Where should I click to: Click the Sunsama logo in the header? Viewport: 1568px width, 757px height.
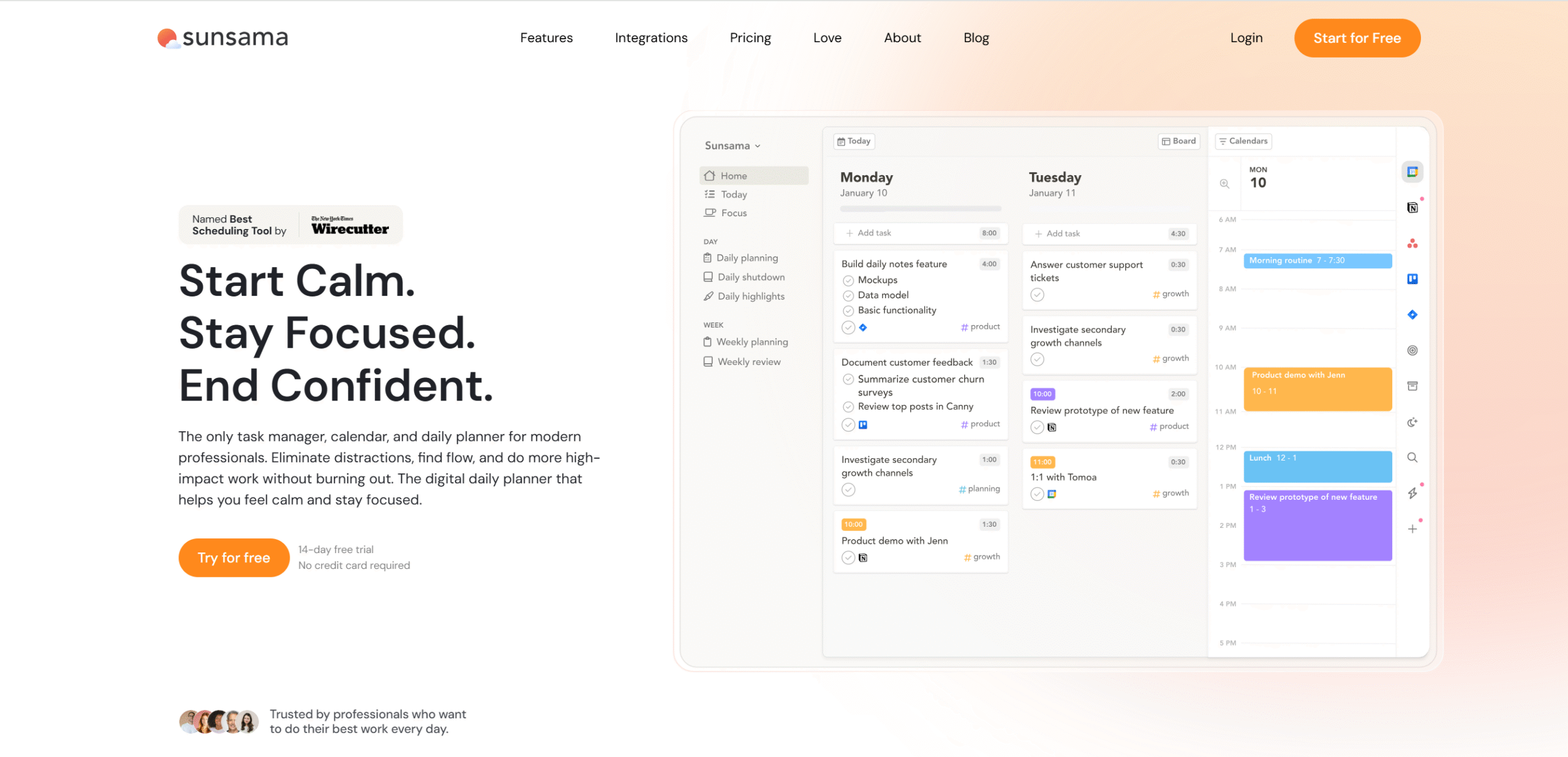pos(222,38)
